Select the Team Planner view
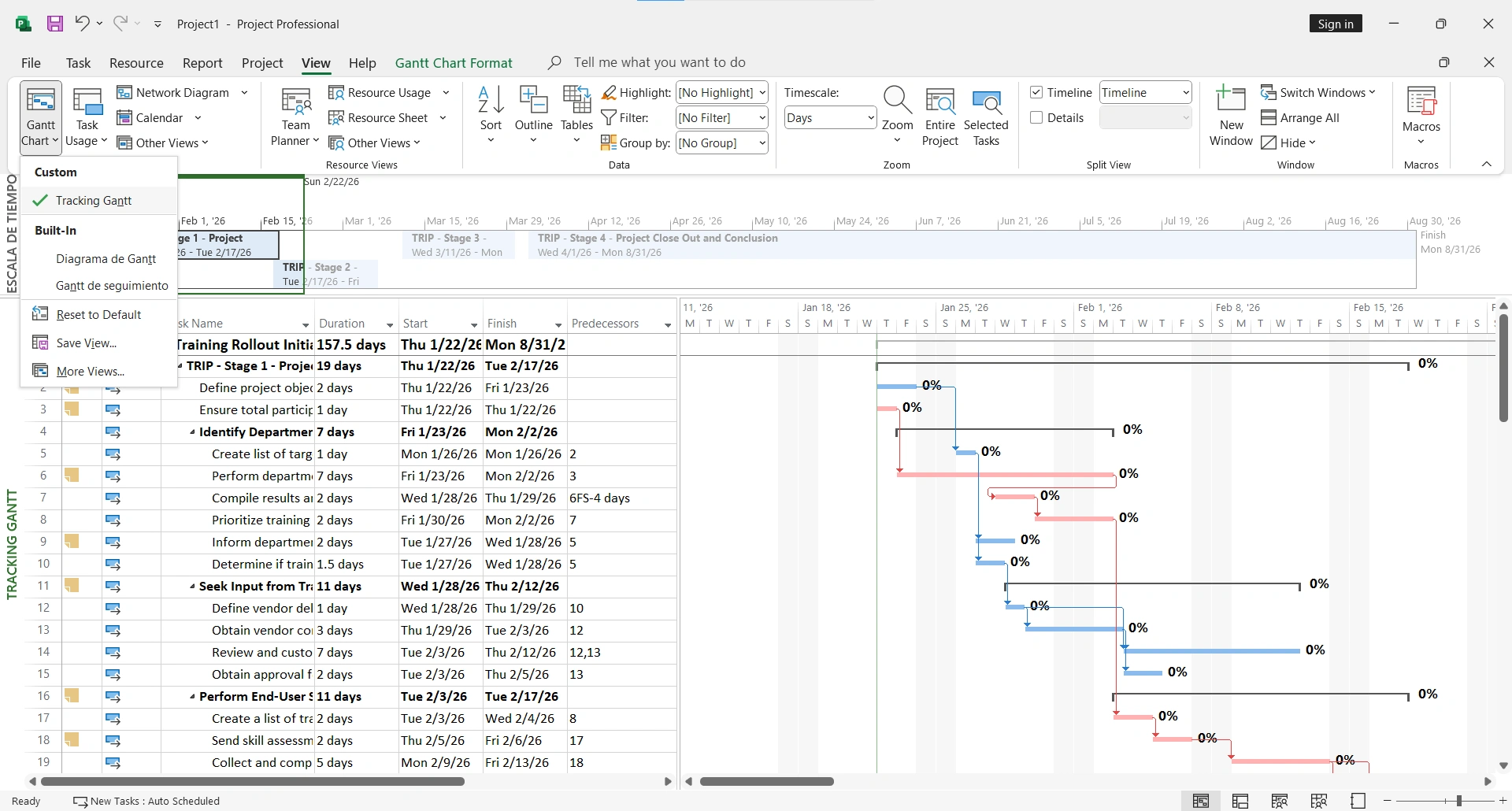Screen dimensions: 1512x811 [x=294, y=114]
